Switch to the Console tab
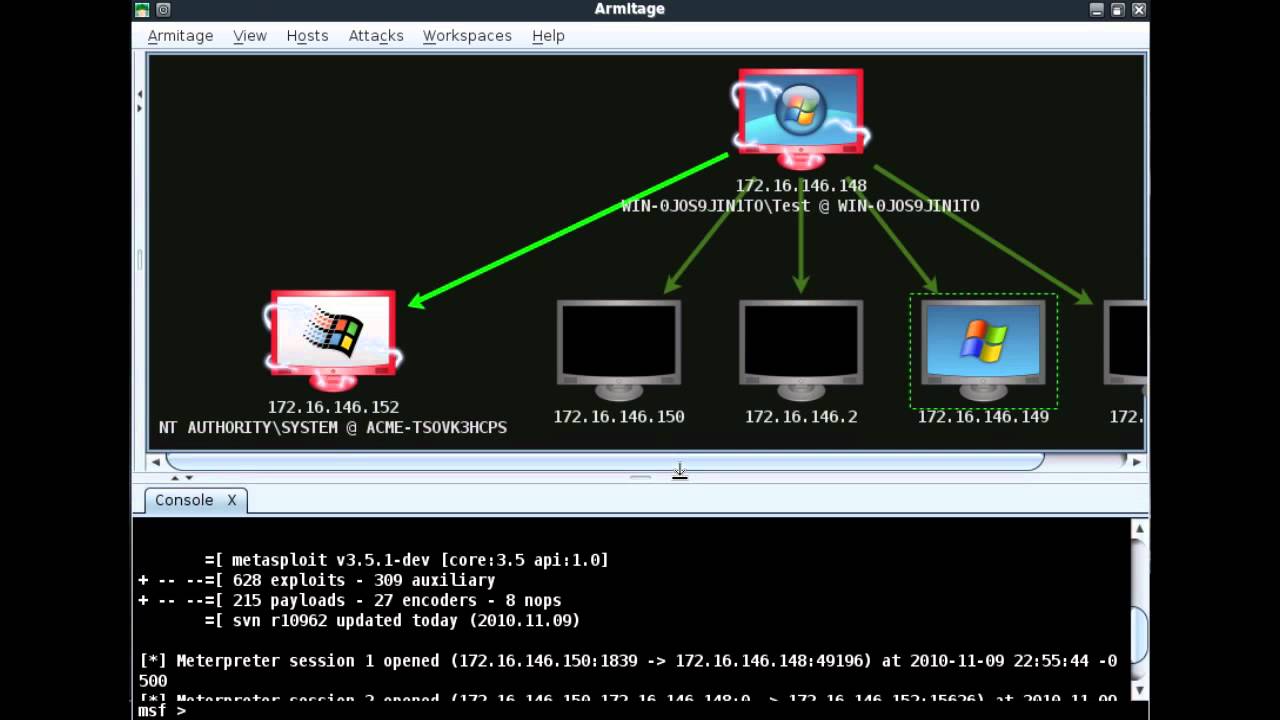 [184, 500]
